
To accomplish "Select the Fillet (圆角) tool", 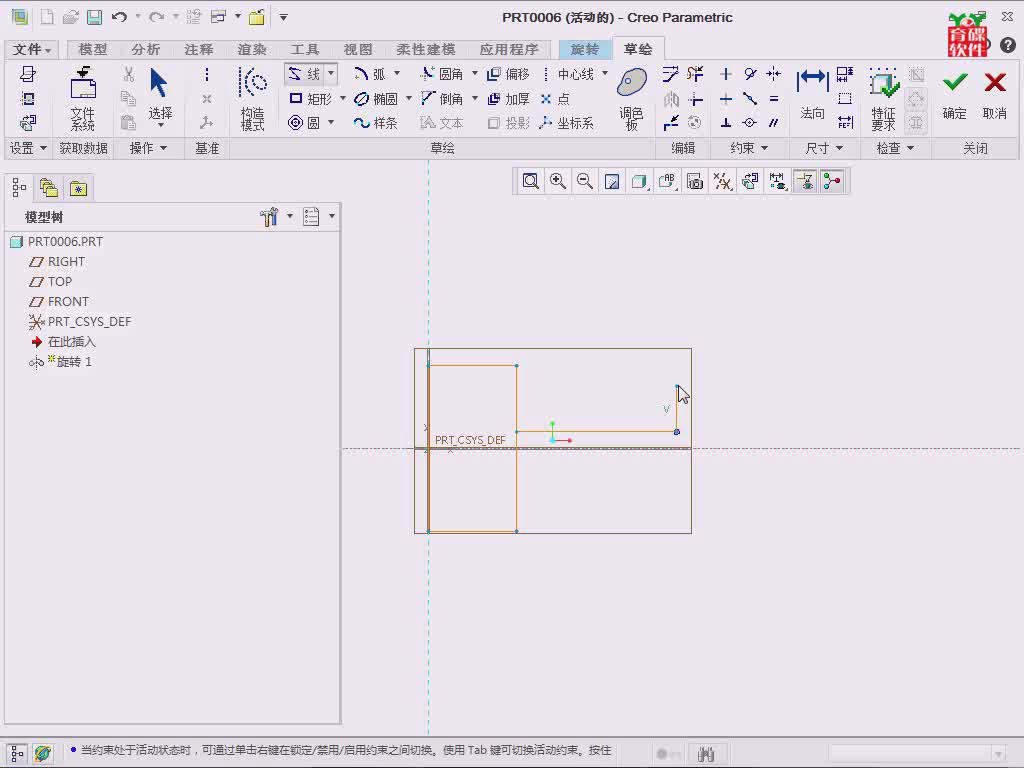I will 441,74.
